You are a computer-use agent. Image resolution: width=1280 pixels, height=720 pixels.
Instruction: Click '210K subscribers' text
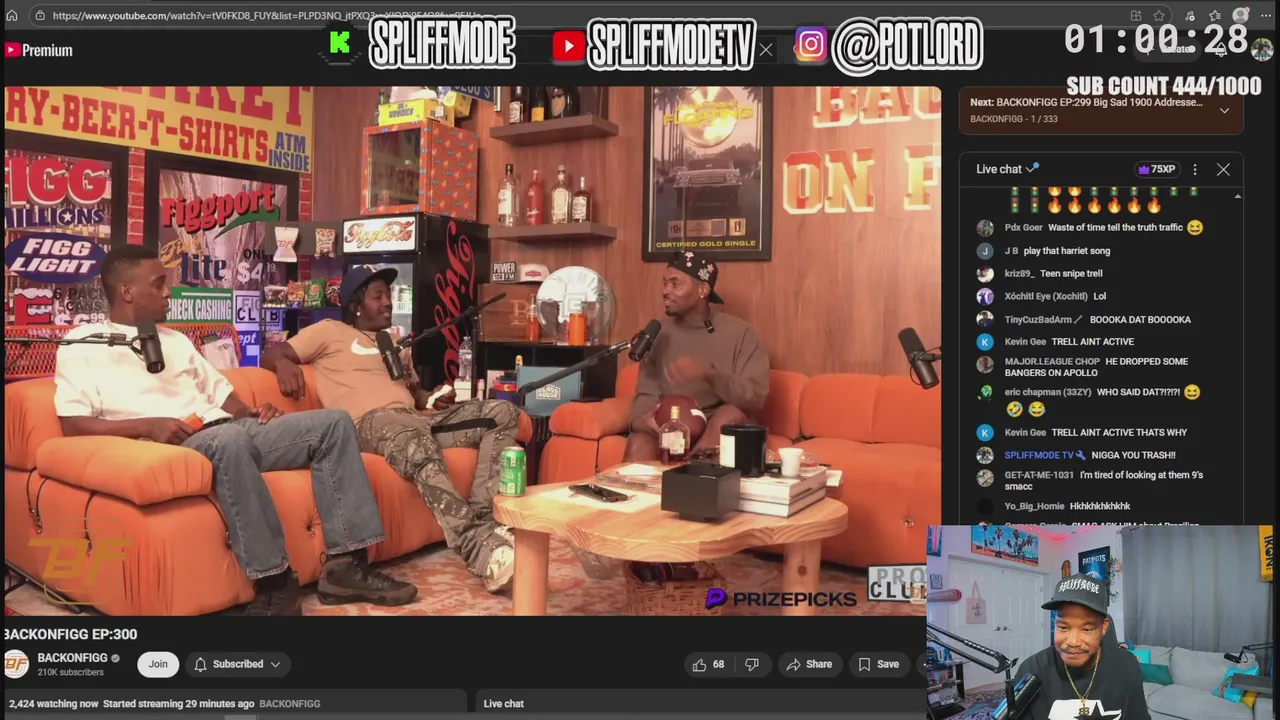click(70, 673)
